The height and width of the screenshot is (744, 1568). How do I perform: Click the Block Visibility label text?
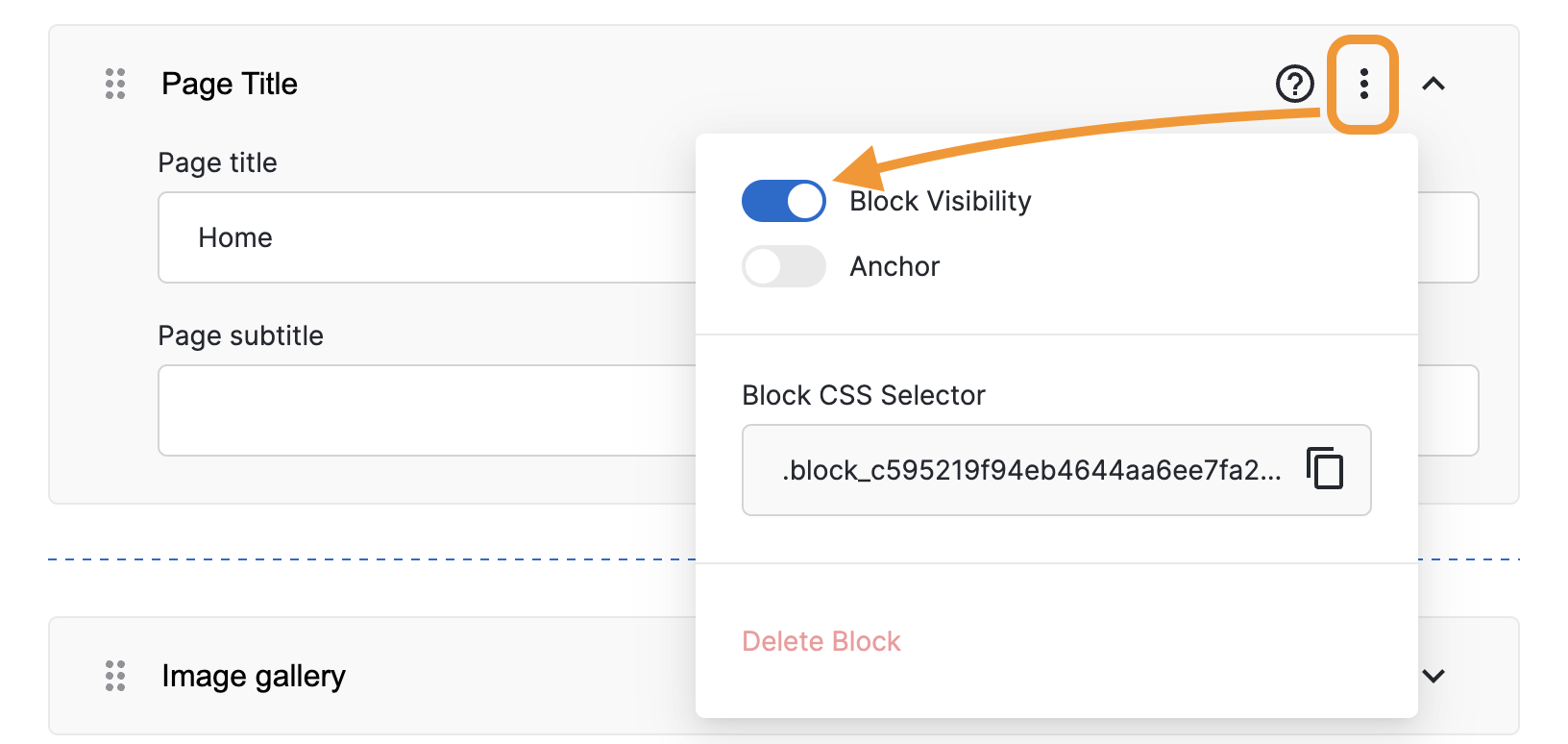pos(940,201)
